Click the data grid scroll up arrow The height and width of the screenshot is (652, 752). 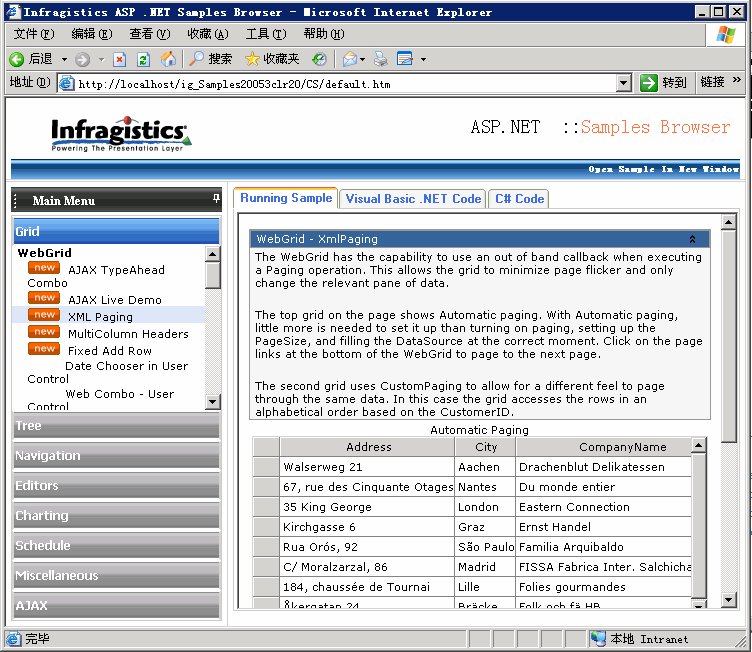pos(699,445)
